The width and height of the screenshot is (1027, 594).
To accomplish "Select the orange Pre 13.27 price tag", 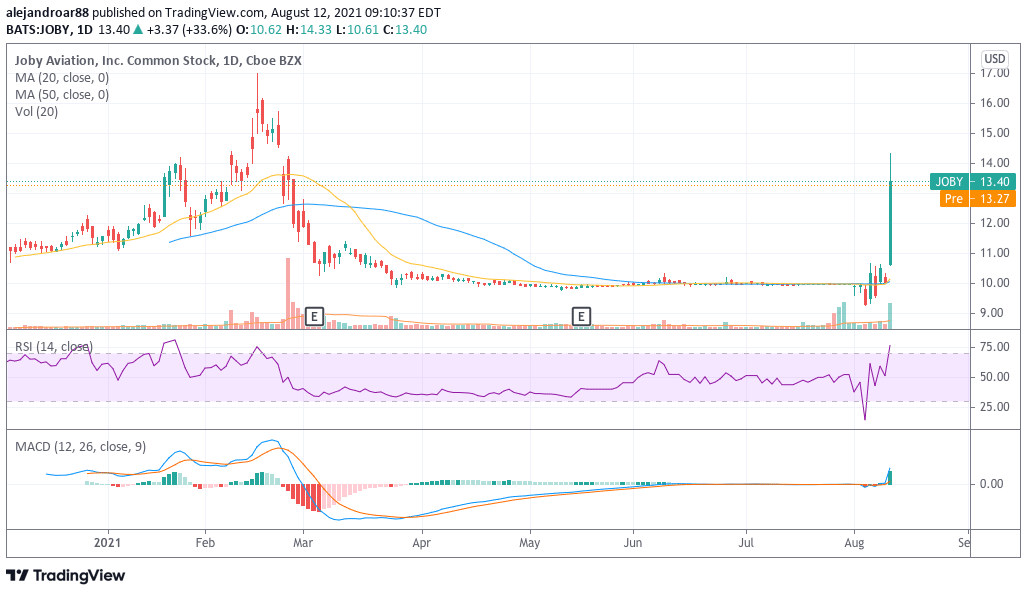I will tap(977, 198).
